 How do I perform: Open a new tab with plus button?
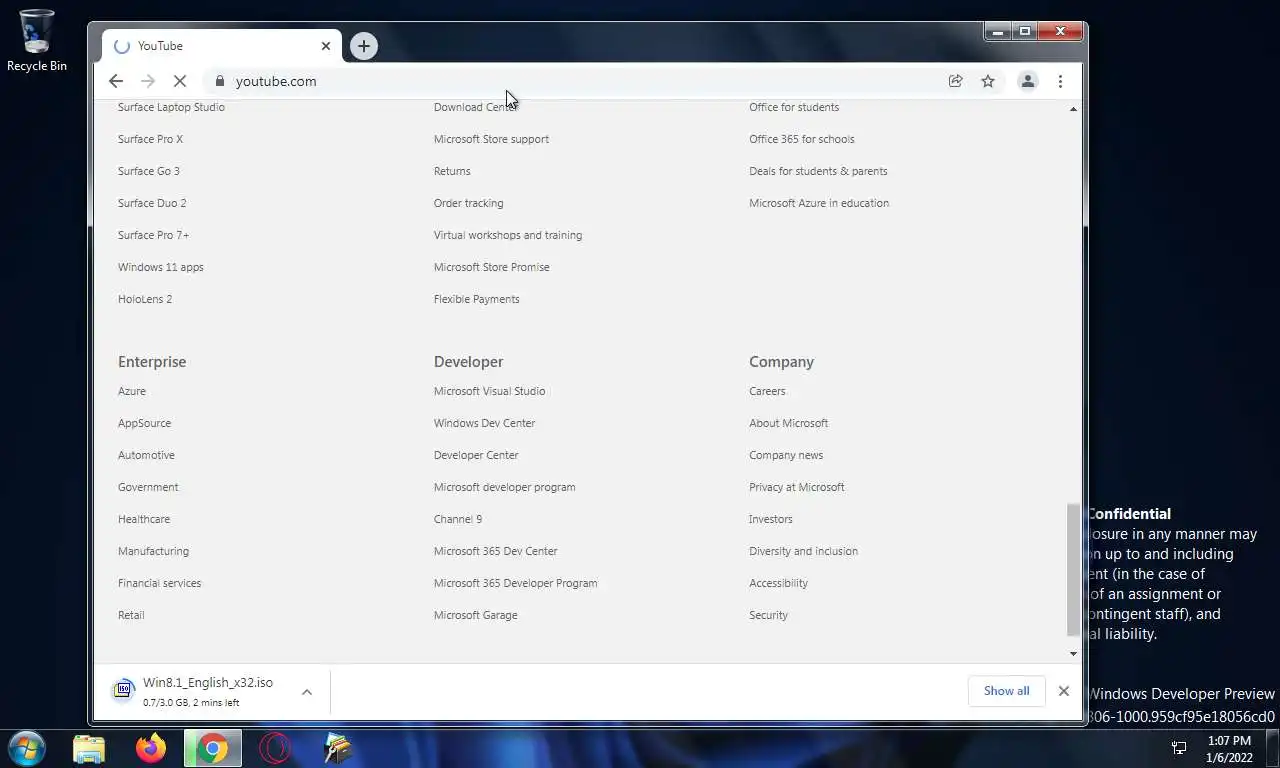[x=364, y=46]
